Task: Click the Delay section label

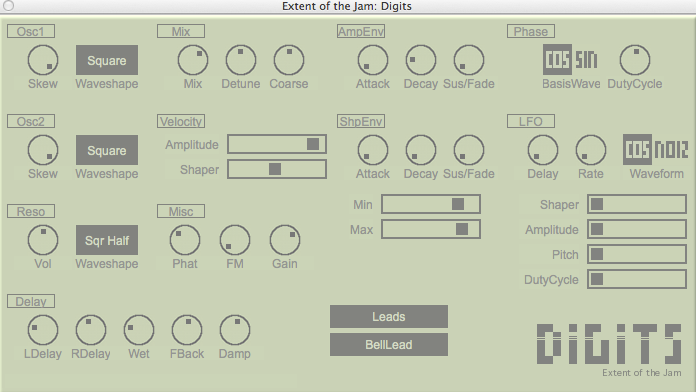Action: click(x=31, y=301)
